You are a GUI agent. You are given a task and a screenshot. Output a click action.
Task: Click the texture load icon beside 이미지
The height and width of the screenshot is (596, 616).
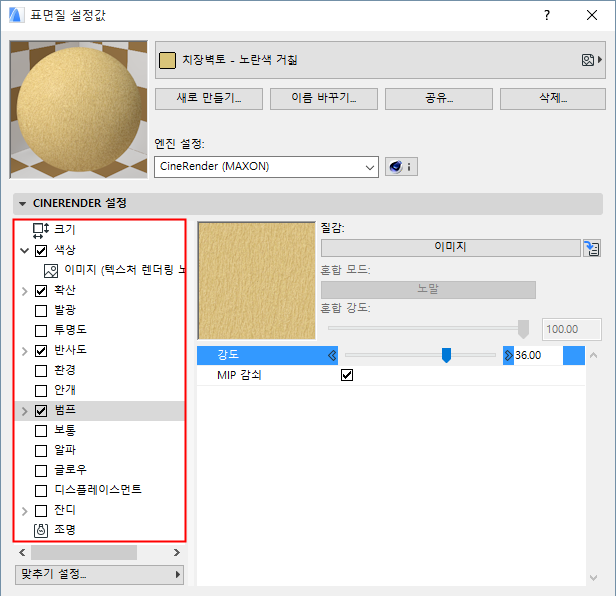pos(592,248)
